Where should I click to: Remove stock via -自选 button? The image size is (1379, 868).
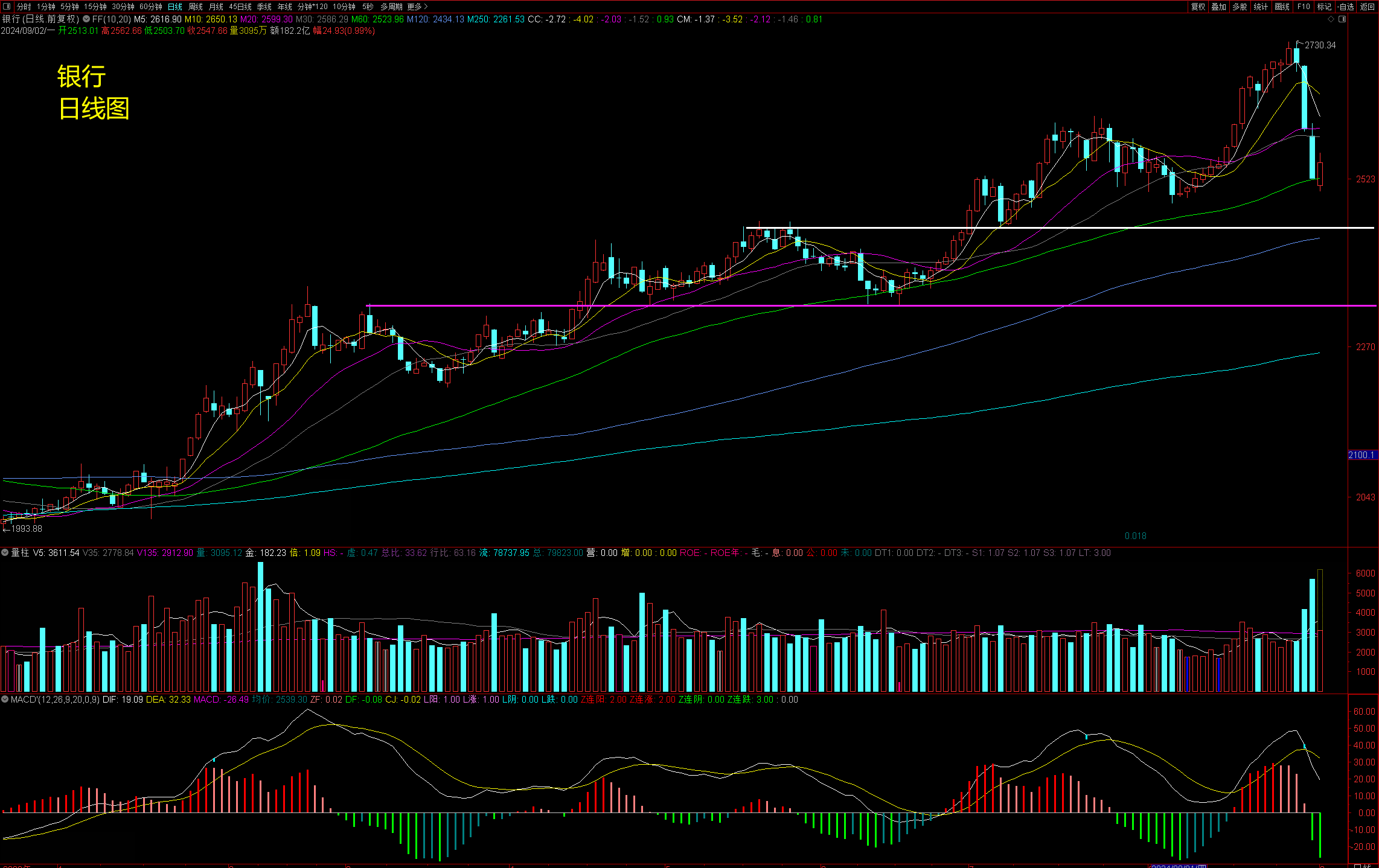point(1346,7)
